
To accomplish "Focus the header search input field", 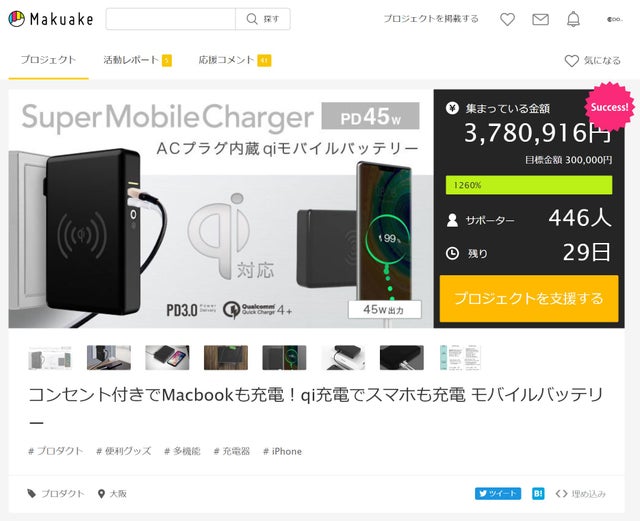I will (171, 19).
